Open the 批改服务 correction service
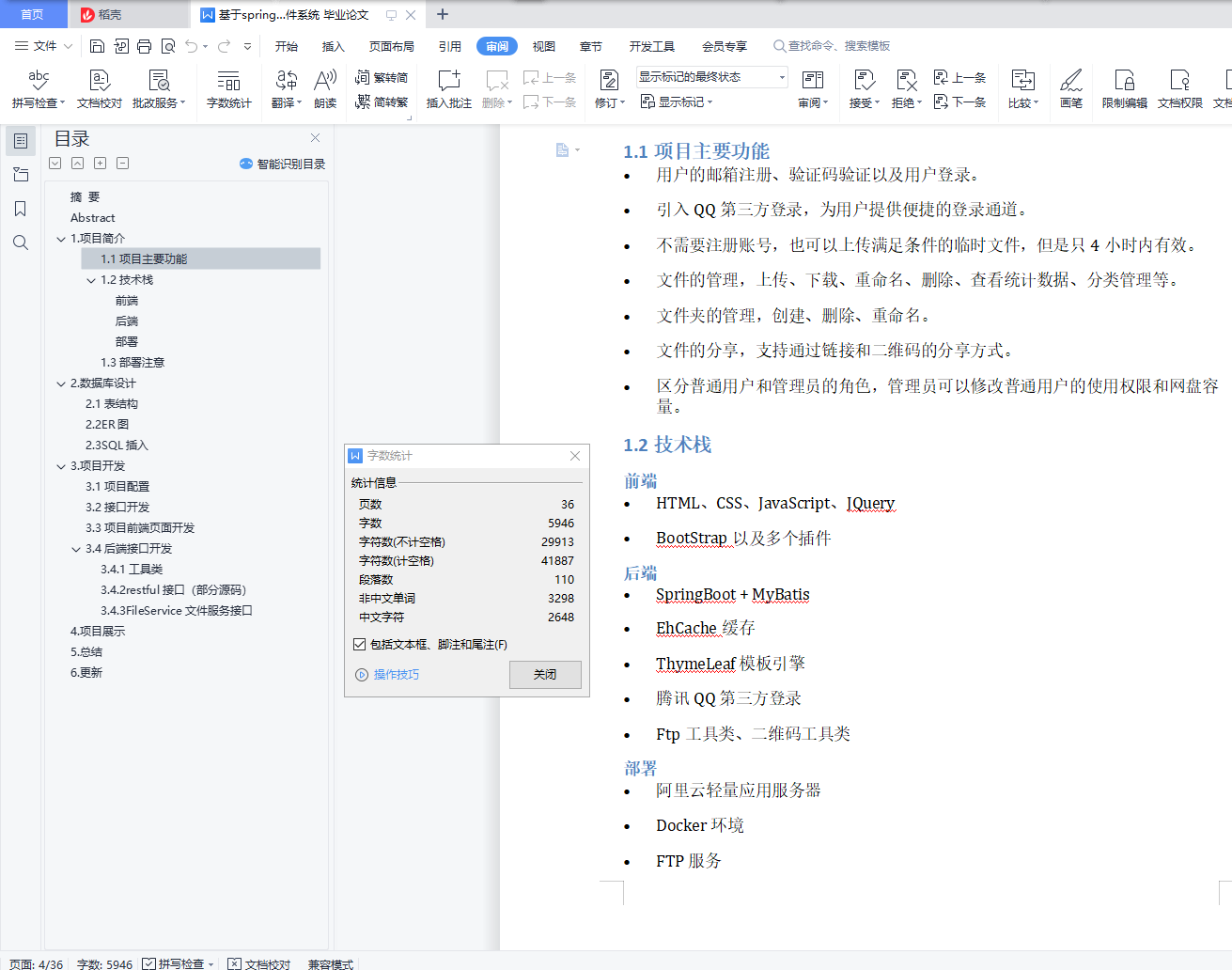The image size is (1232, 970). pyautogui.click(x=159, y=89)
